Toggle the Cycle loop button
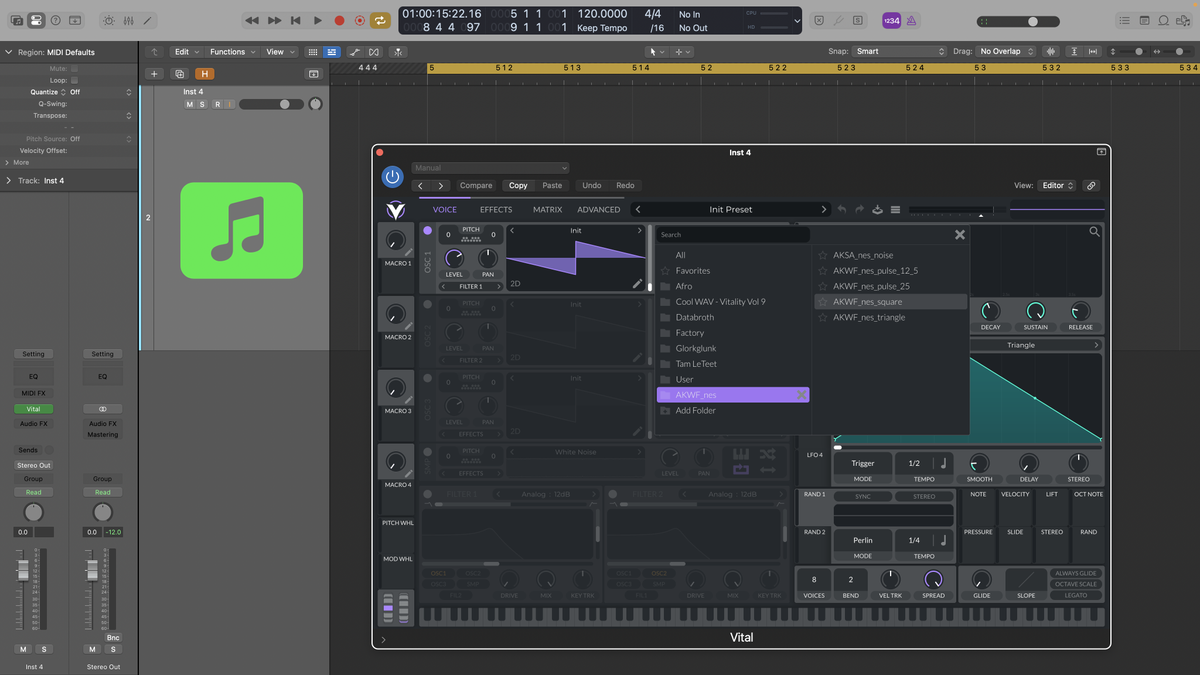This screenshot has height=675, width=1200. coord(381,20)
